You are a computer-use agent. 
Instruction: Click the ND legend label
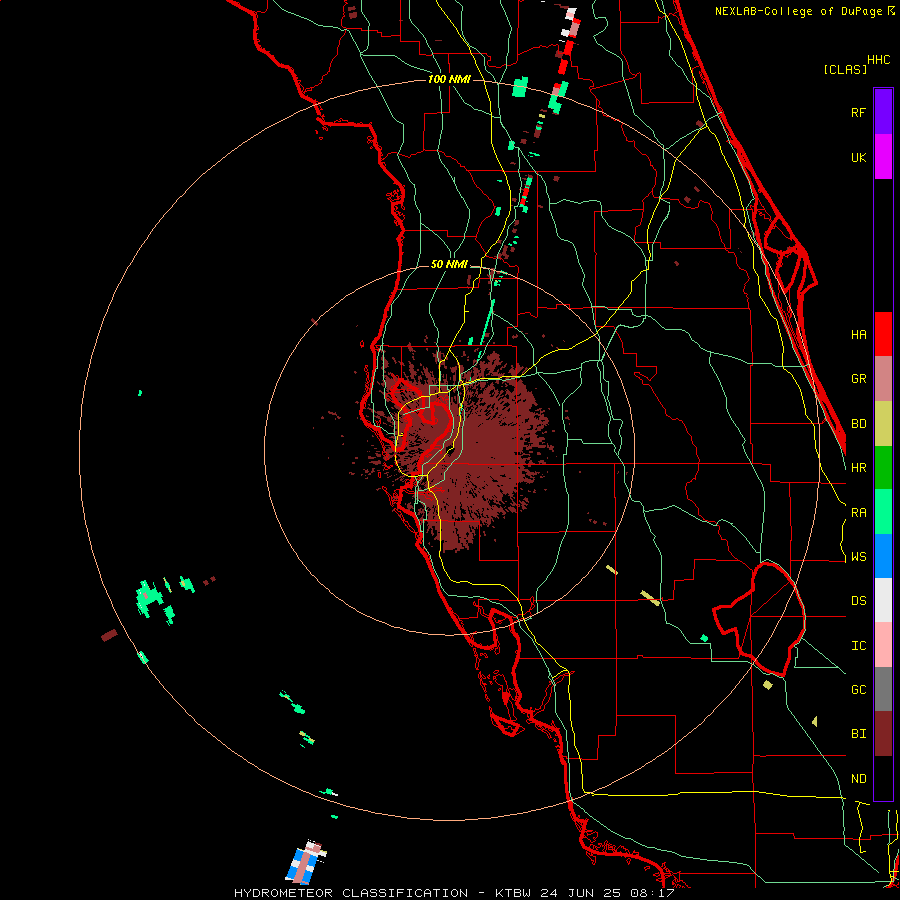(858, 779)
